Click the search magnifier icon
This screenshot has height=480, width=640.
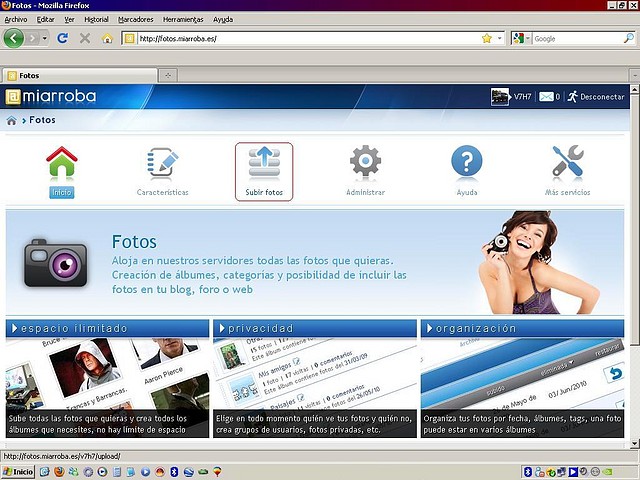click(629, 38)
